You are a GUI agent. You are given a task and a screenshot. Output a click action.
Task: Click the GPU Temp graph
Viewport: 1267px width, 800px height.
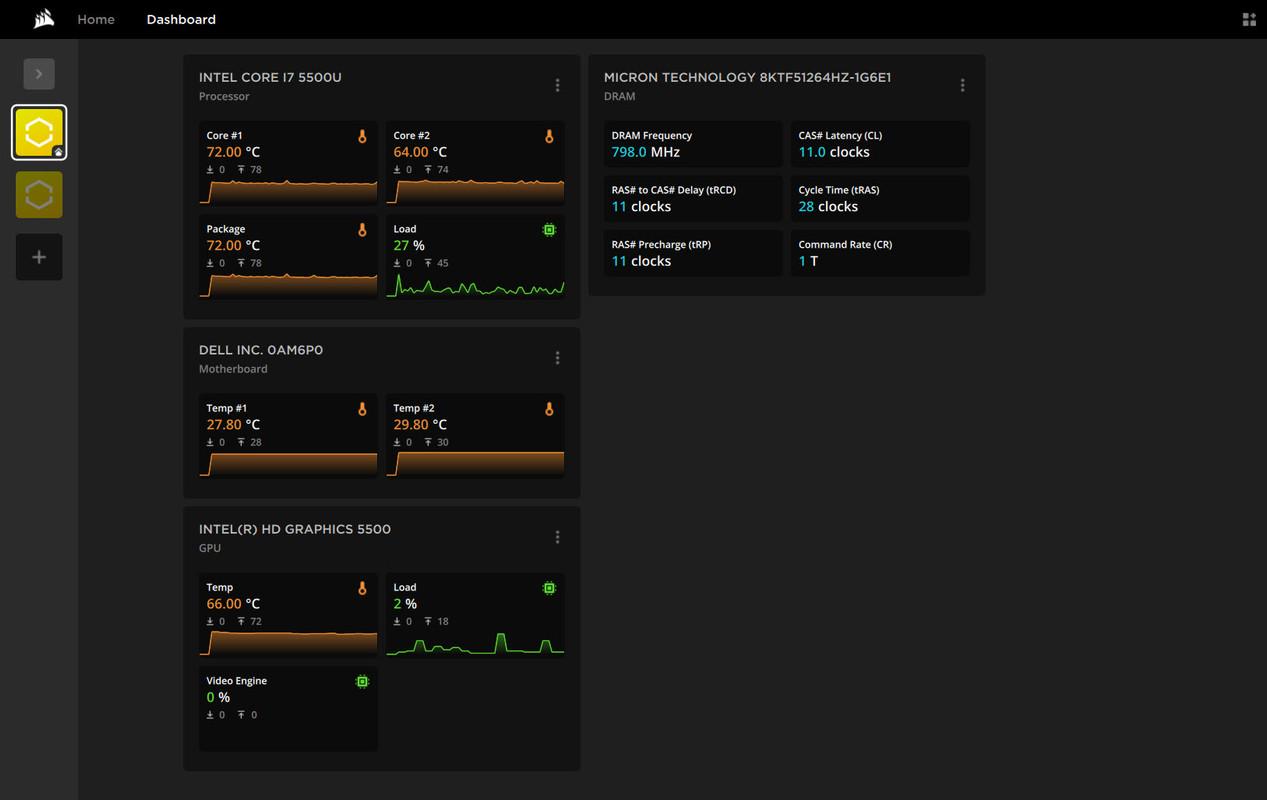click(x=289, y=643)
